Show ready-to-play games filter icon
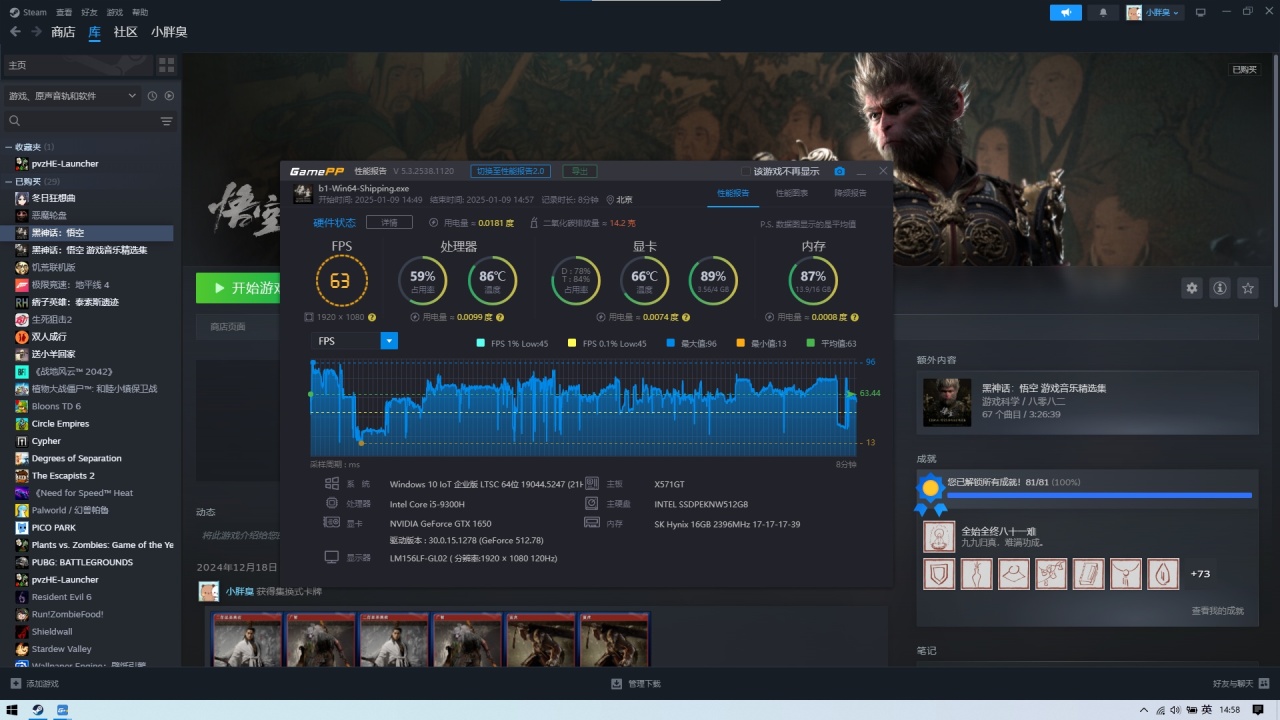 [x=169, y=96]
